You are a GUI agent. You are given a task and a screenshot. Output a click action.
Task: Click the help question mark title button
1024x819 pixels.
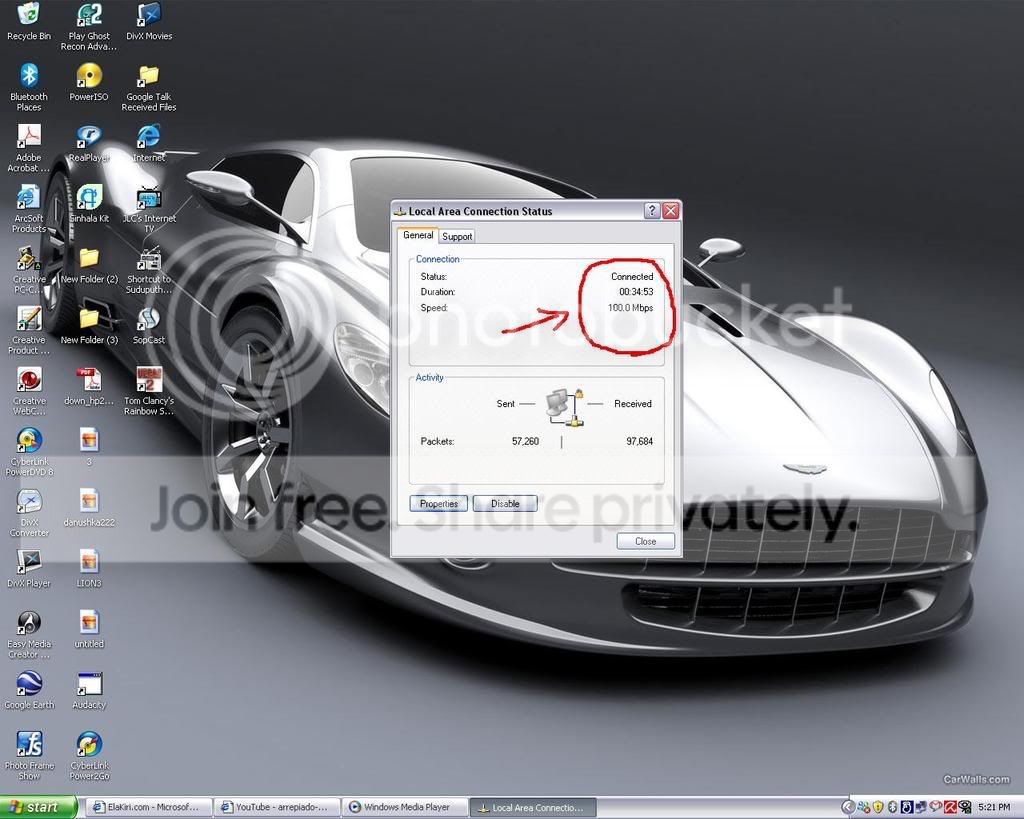(x=652, y=210)
